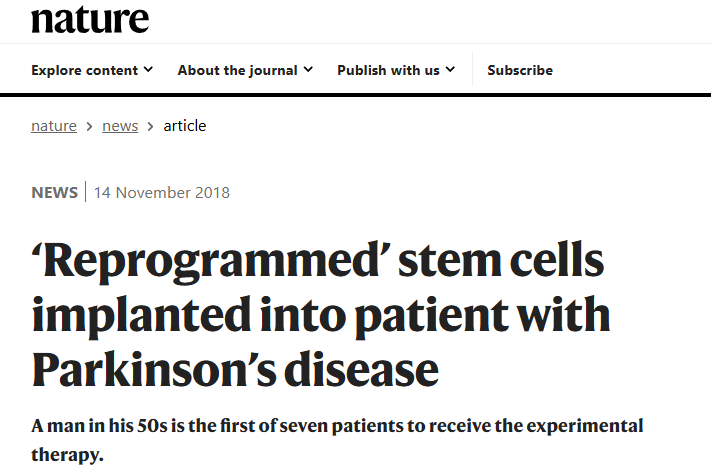Screen dimensions: 711x474
Task: Click the breadcrumb chevron after nature
Action: pos(89,126)
